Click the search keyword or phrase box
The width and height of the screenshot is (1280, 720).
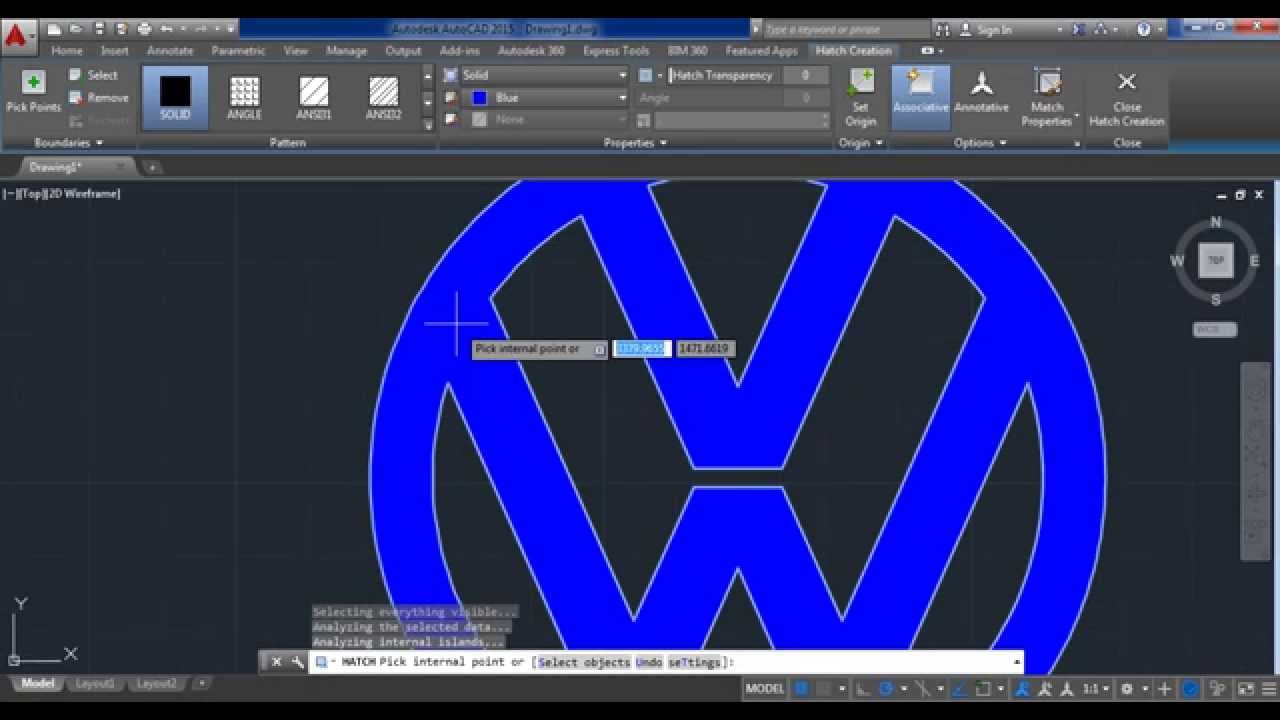[x=844, y=30]
